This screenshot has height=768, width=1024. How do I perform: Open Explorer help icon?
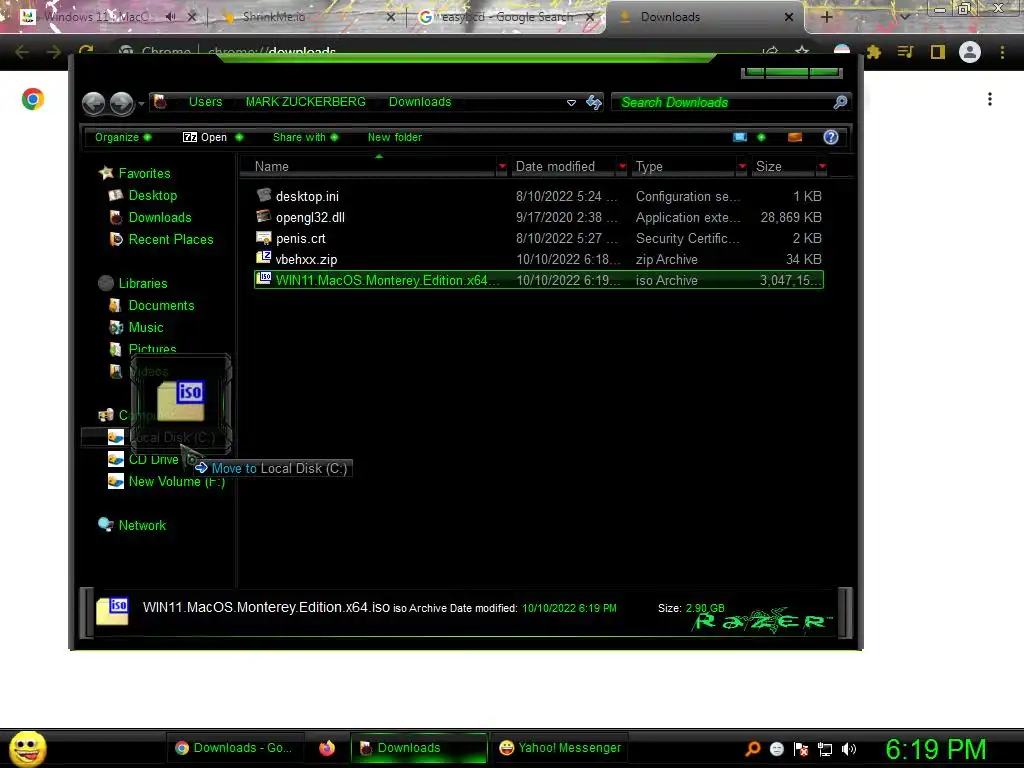tap(831, 137)
